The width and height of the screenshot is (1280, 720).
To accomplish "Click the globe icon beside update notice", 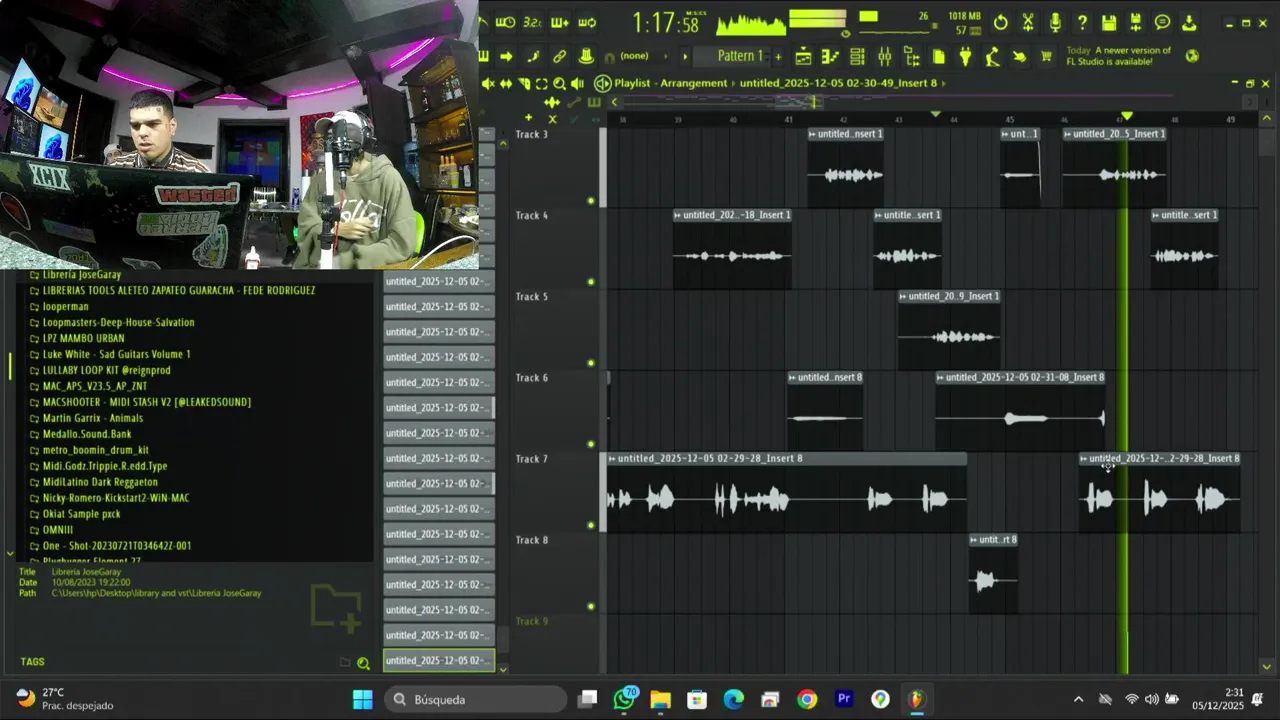I will click(x=1192, y=56).
